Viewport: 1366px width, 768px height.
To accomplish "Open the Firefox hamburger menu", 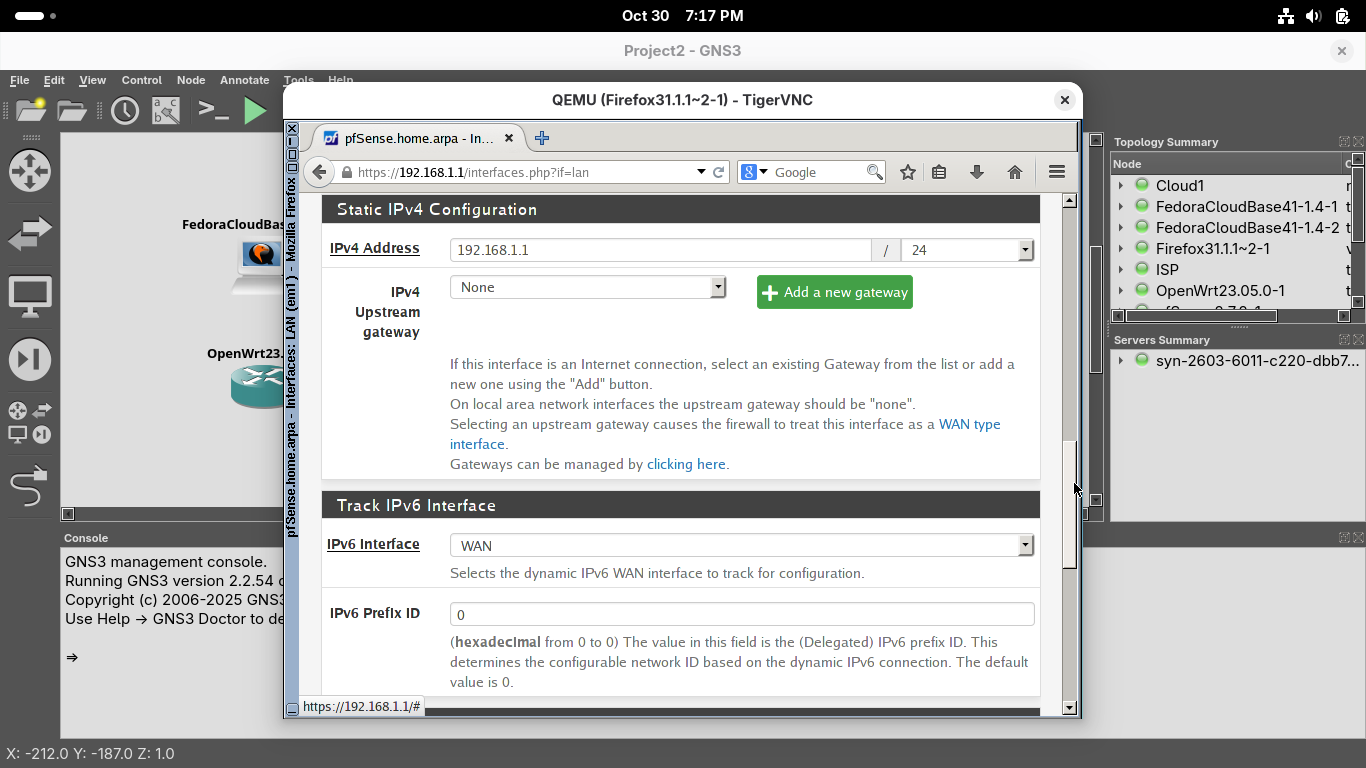I will coord(1056,172).
